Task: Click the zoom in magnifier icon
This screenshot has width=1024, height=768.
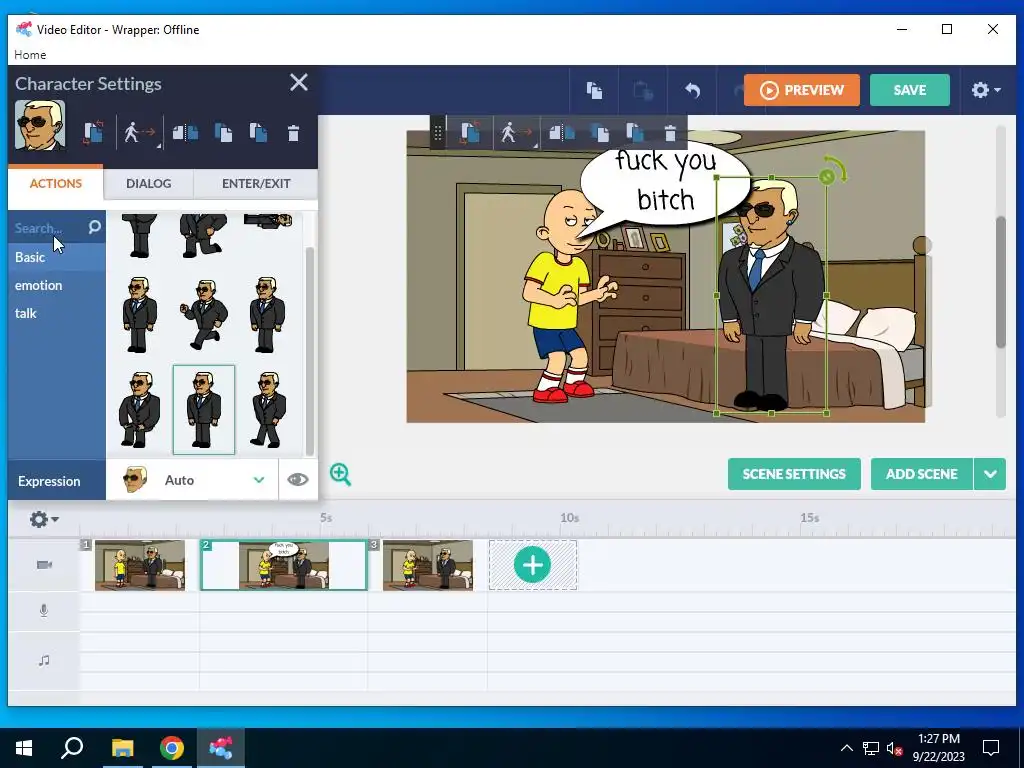Action: coord(340,474)
